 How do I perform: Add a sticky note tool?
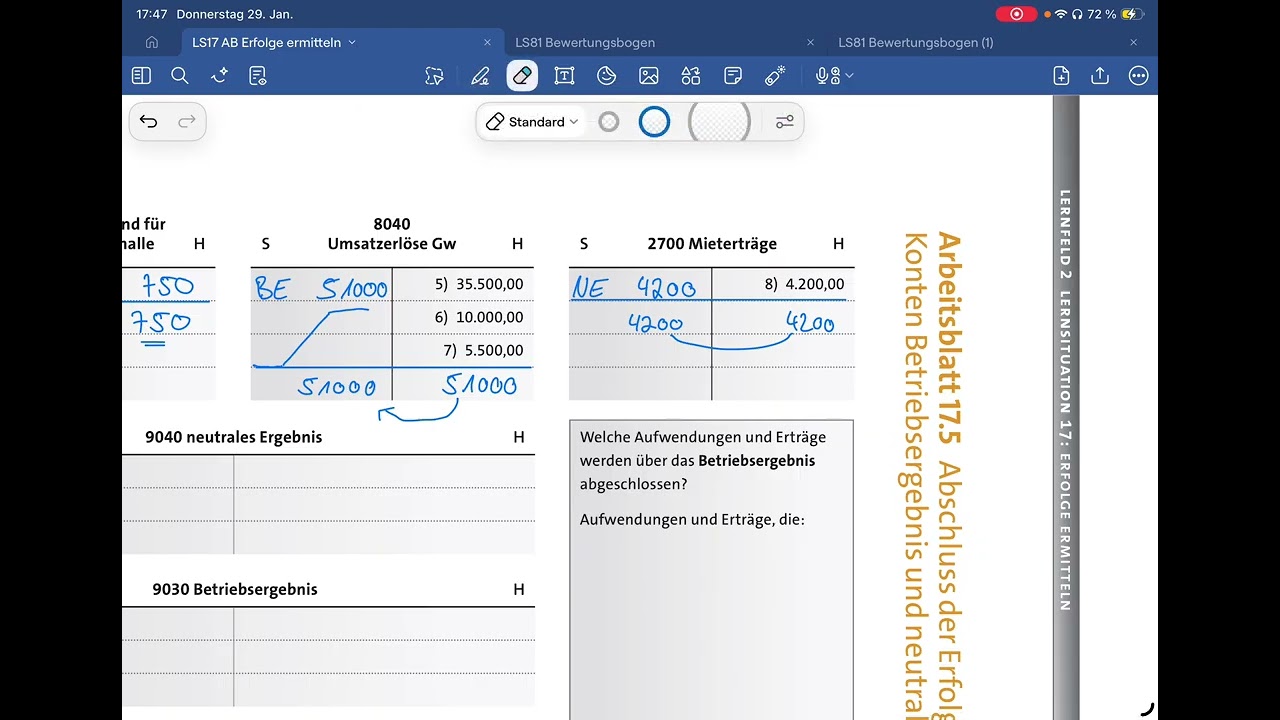click(733, 76)
